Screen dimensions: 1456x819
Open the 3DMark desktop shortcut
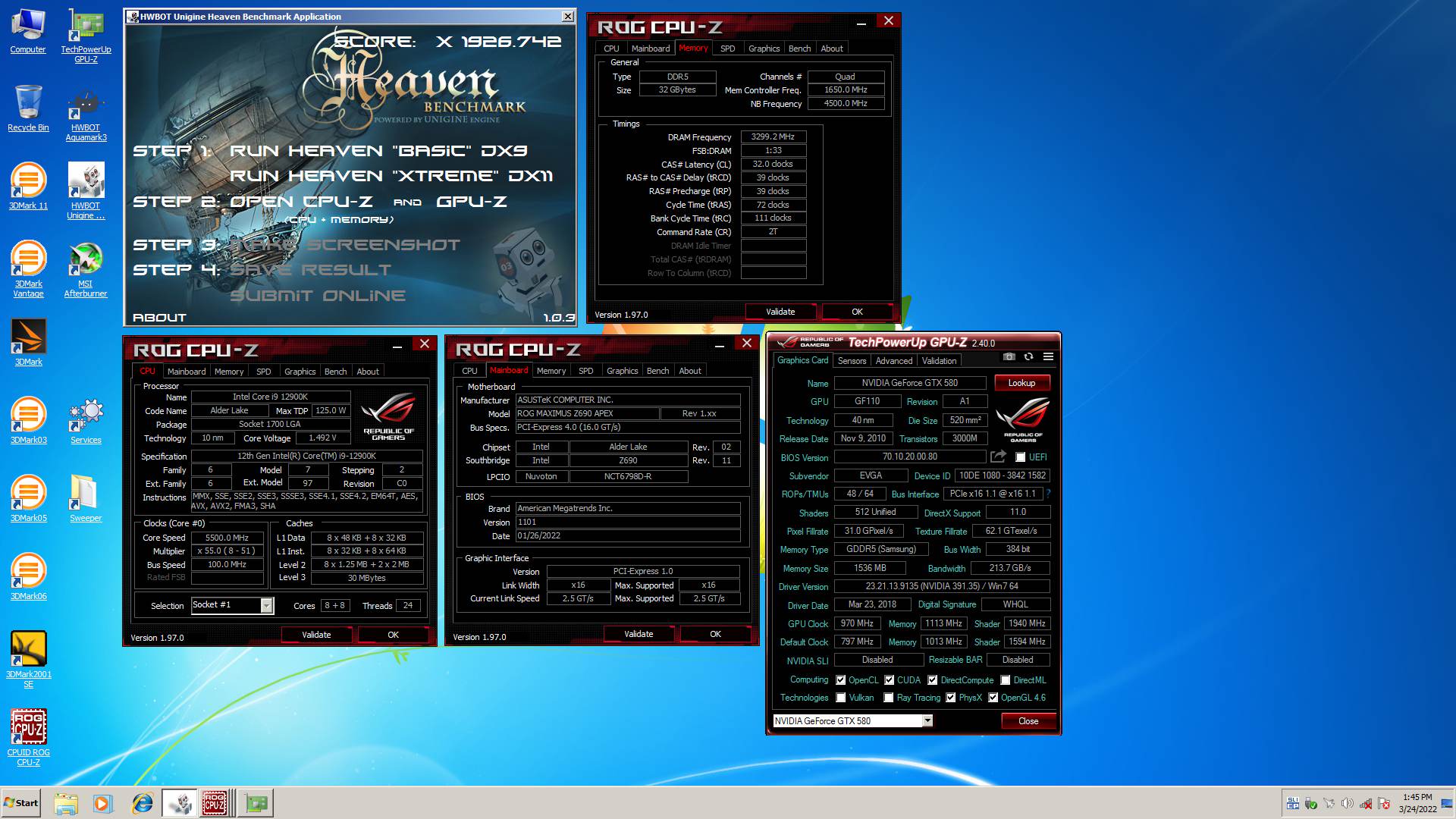point(28,342)
